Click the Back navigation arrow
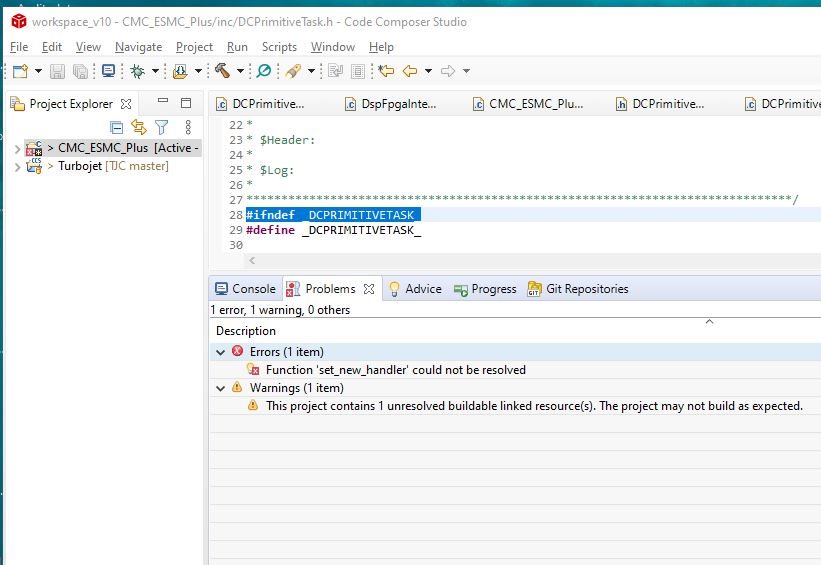This screenshot has width=821, height=565. 410,71
